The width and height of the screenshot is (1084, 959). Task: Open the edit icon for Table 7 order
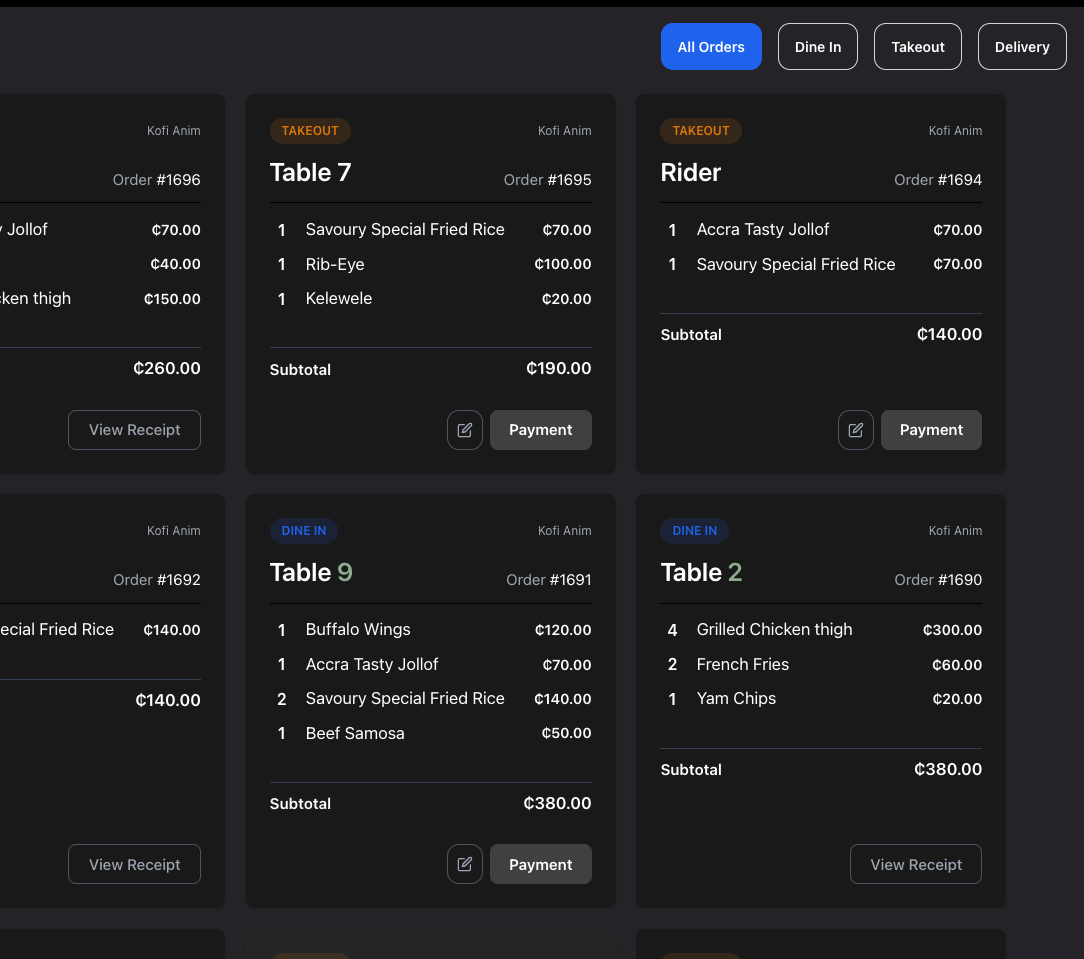tap(464, 429)
